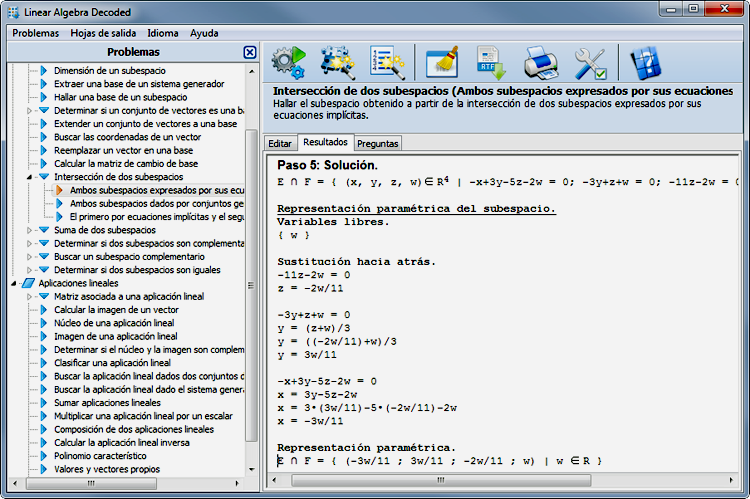The height and width of the screenshot is (499, 750).
Task: Click the line 'y = 3w/11'
Action: (307, 355)
